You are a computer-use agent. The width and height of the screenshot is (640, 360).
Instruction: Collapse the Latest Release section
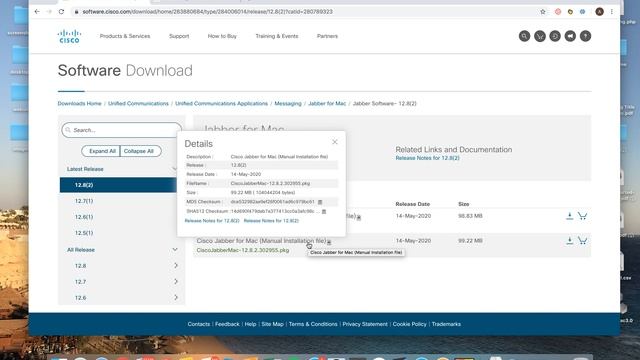pos(174,169)
